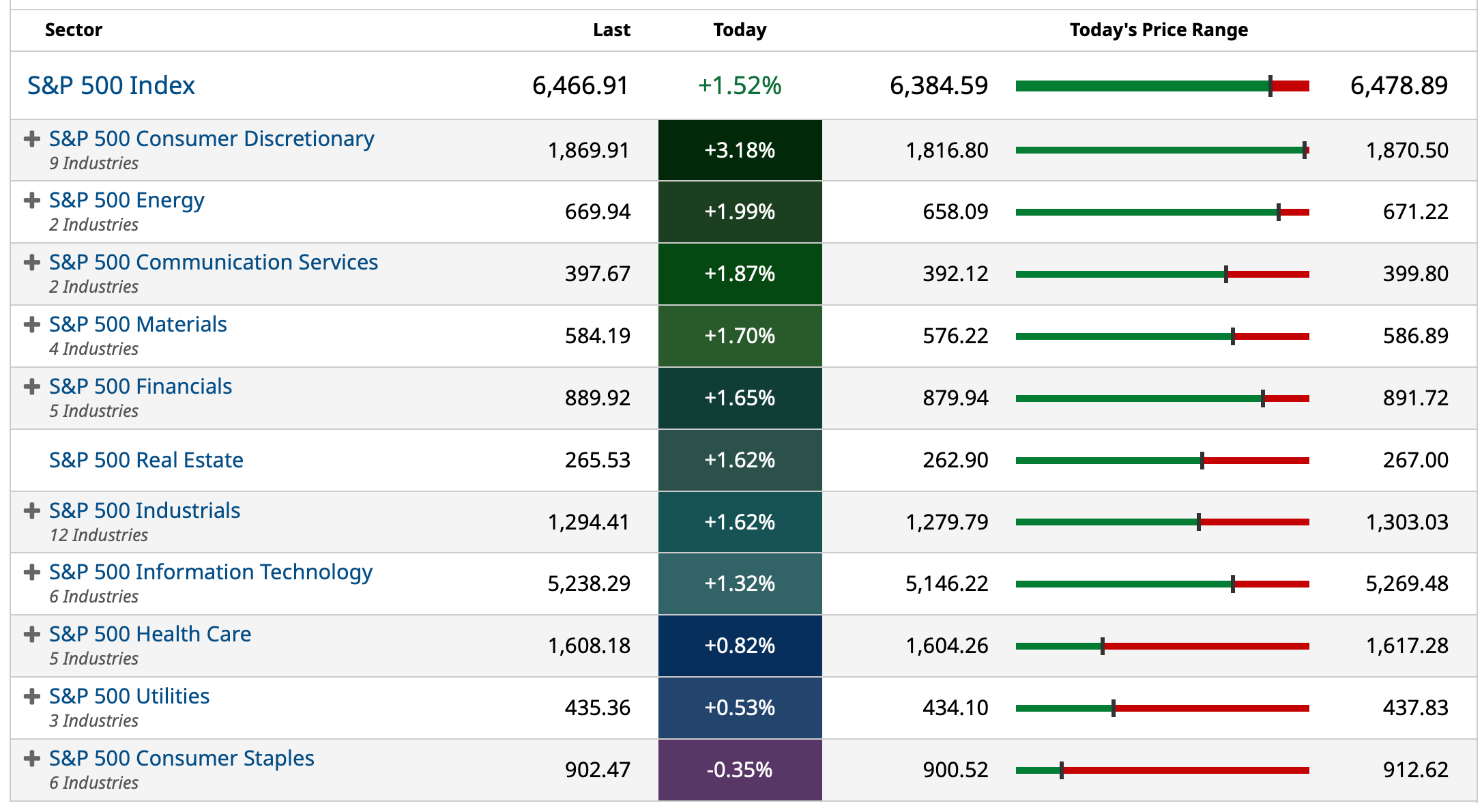This screenshot has height=812, width=1482.
Task: Click plus icon beside Health Care
Action: coord(31,635)
